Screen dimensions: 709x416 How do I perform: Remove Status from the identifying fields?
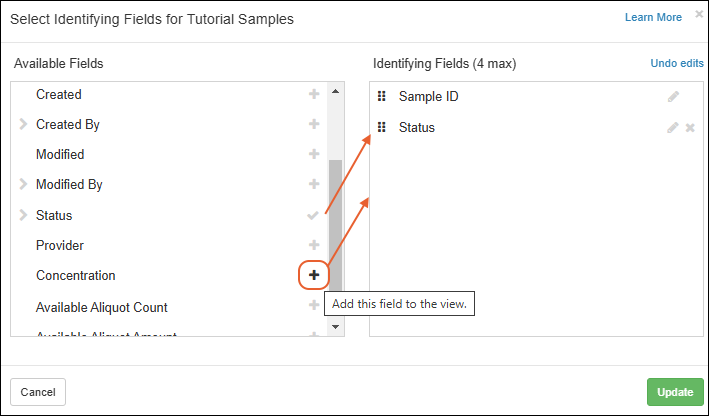point(690,128)
